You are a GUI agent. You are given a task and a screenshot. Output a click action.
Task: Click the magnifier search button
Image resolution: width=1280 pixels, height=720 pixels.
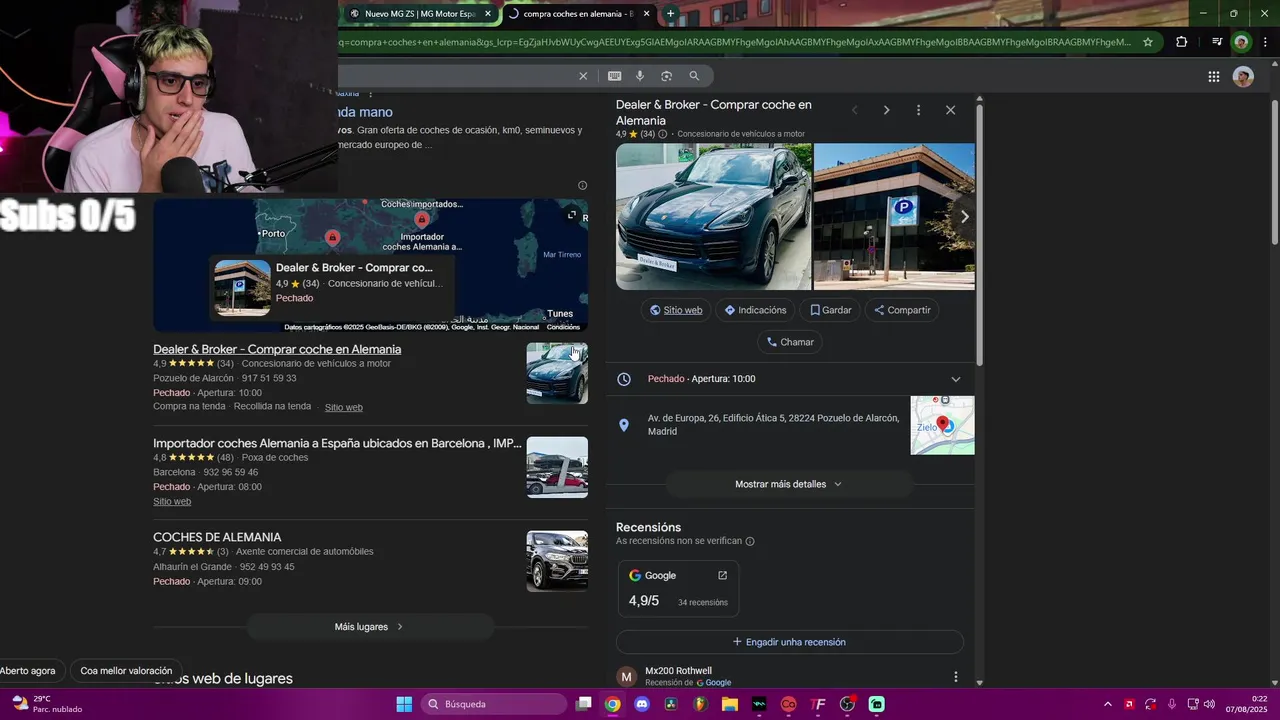[694, 76]
